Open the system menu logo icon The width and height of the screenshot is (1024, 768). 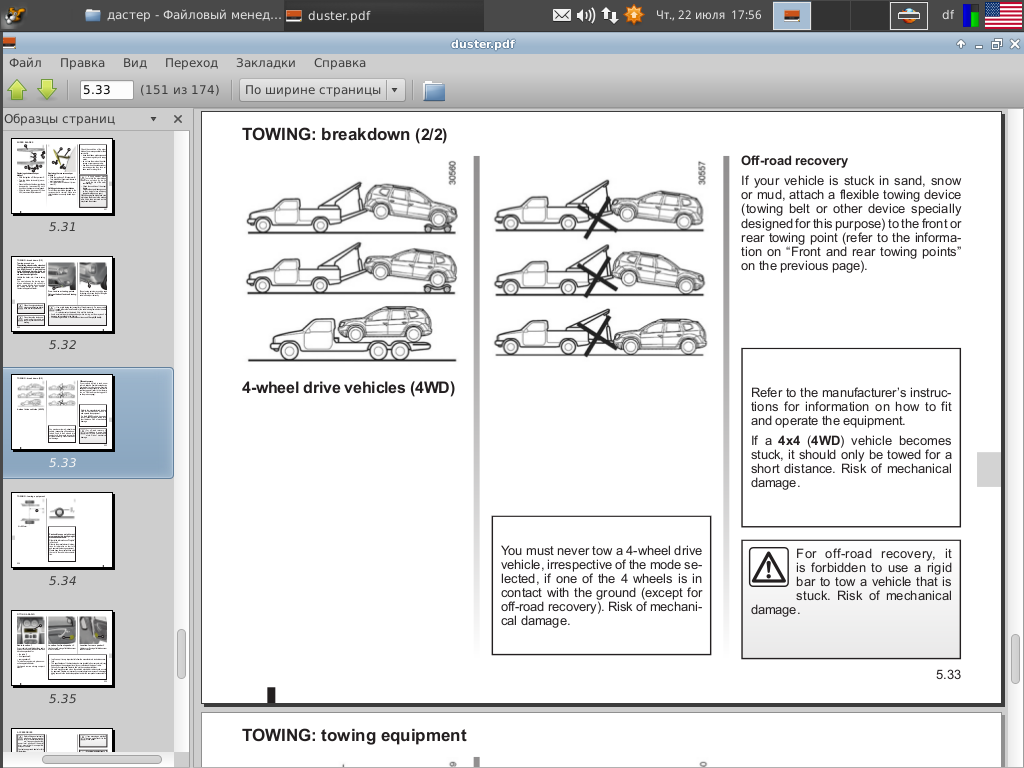point(14,14)
